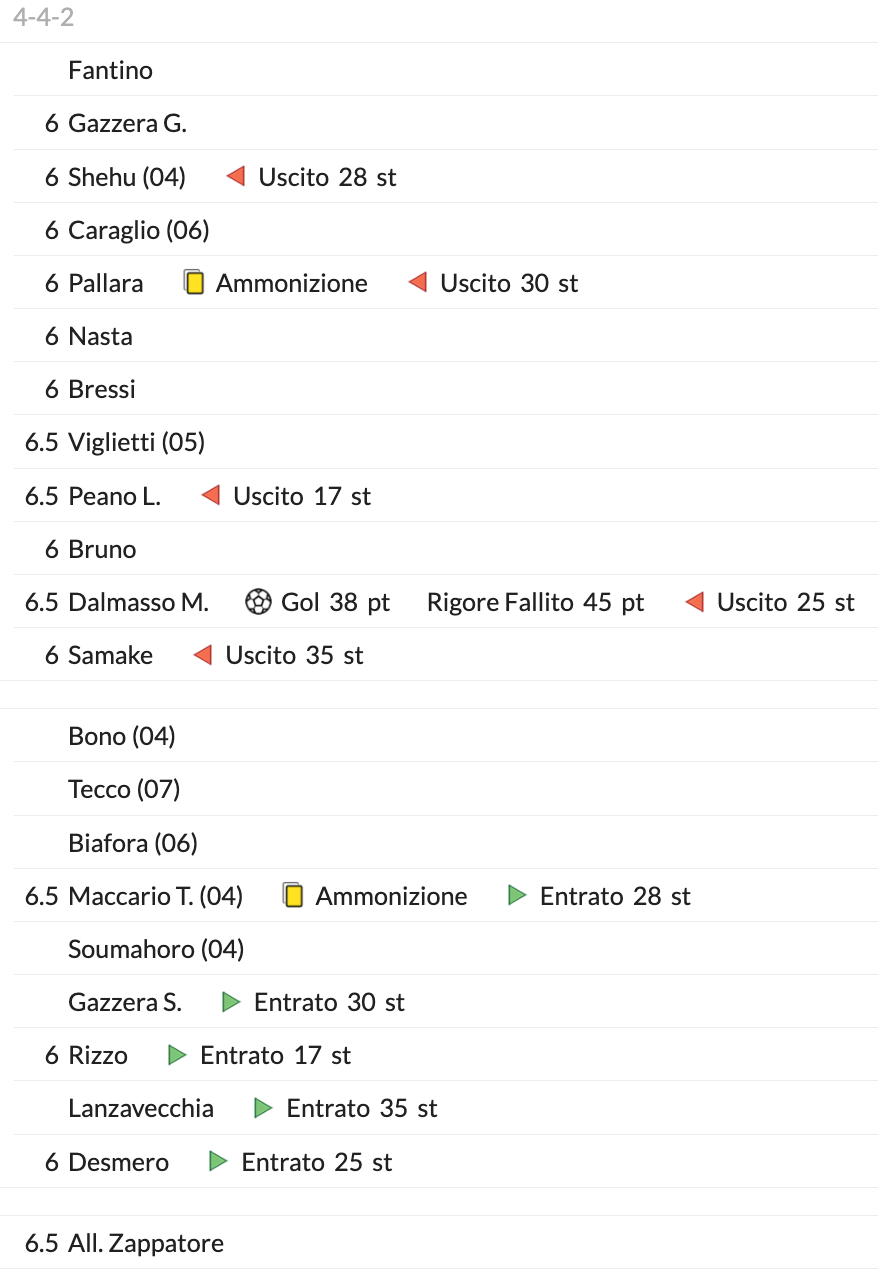The height and width of the screenshot is (1276, 878).
Task: Click Pallara's yellow card icon
Action: 194,283
